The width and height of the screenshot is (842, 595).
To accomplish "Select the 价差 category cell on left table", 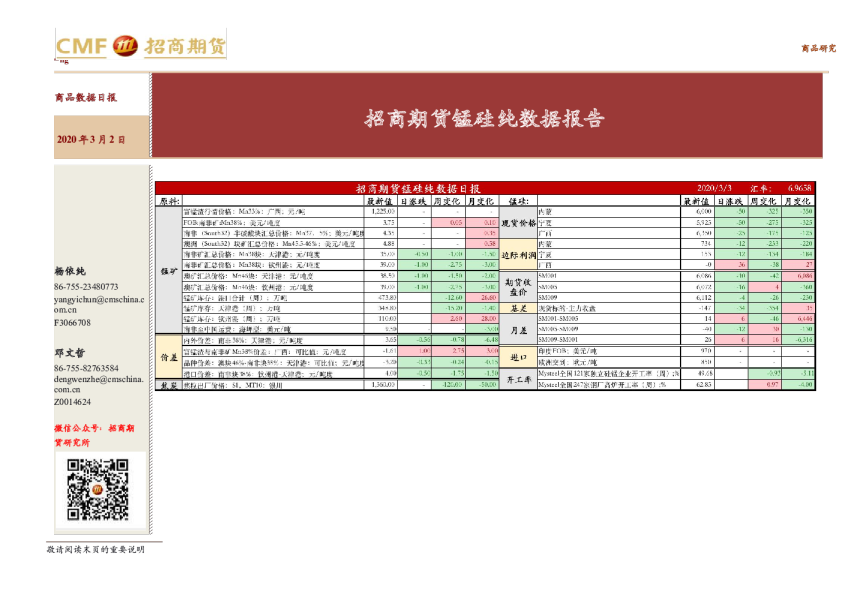I will point(168,357).
